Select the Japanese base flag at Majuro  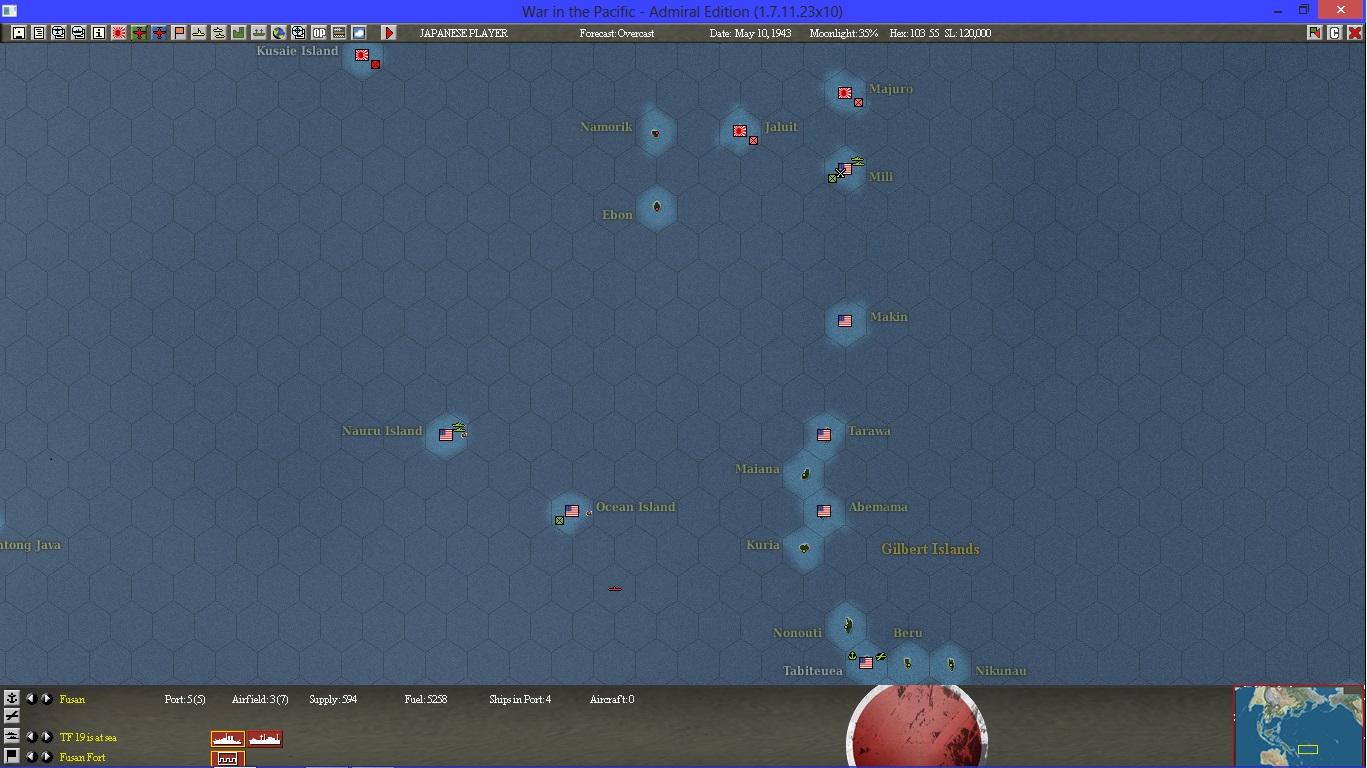point(845,93)
